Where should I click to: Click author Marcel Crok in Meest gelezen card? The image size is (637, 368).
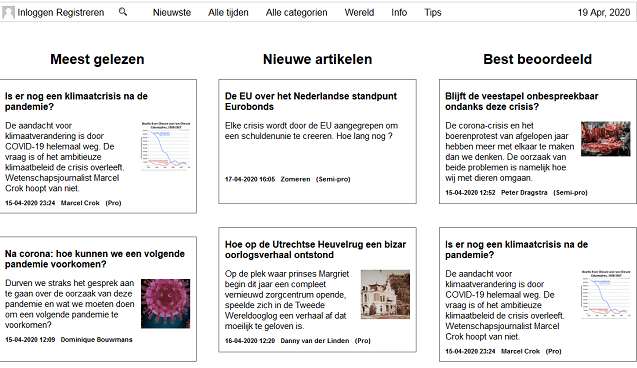click(80, 203)
